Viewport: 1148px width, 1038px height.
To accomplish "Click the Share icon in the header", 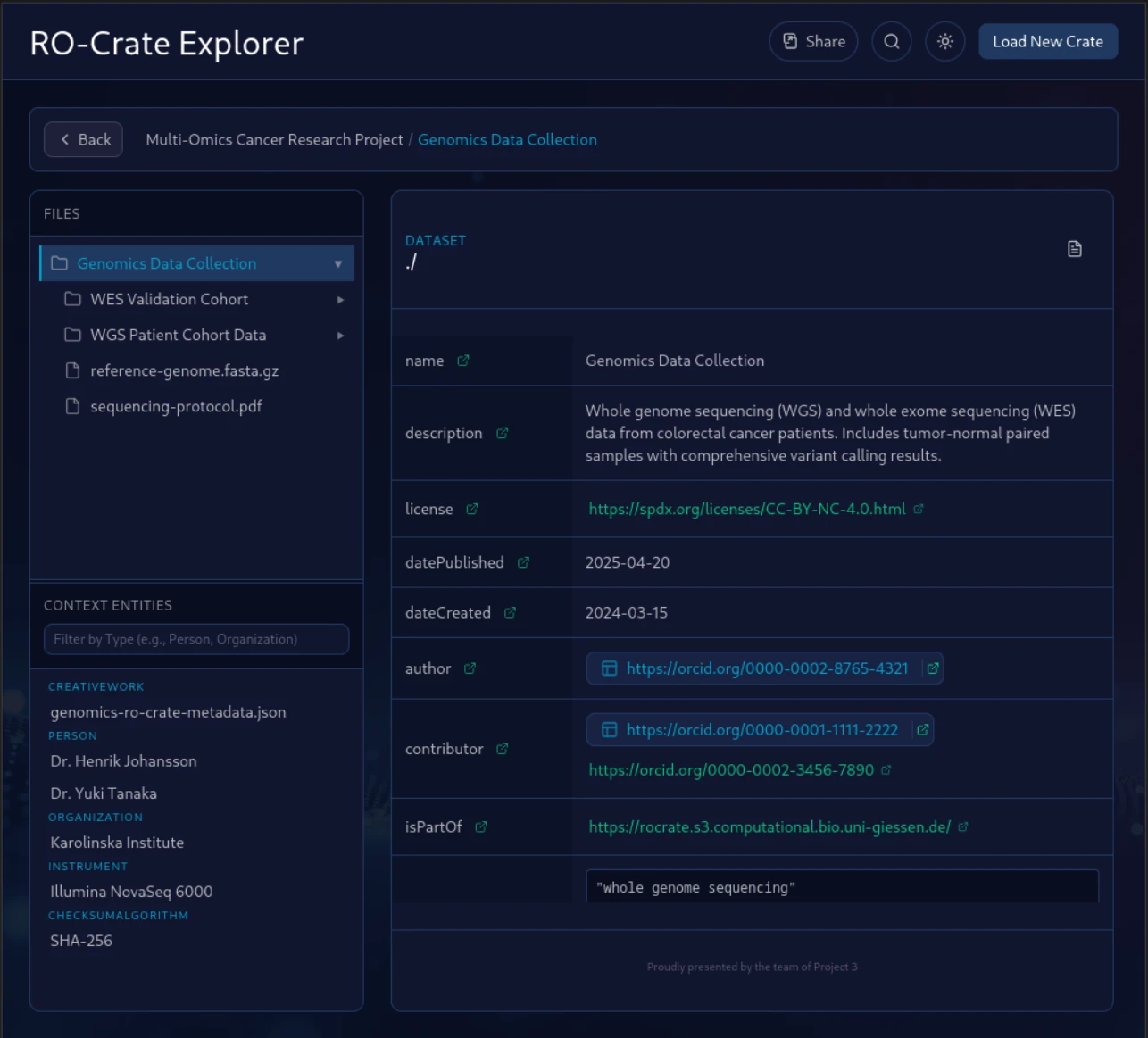I will pyautogui.click(x=789, y=40).
